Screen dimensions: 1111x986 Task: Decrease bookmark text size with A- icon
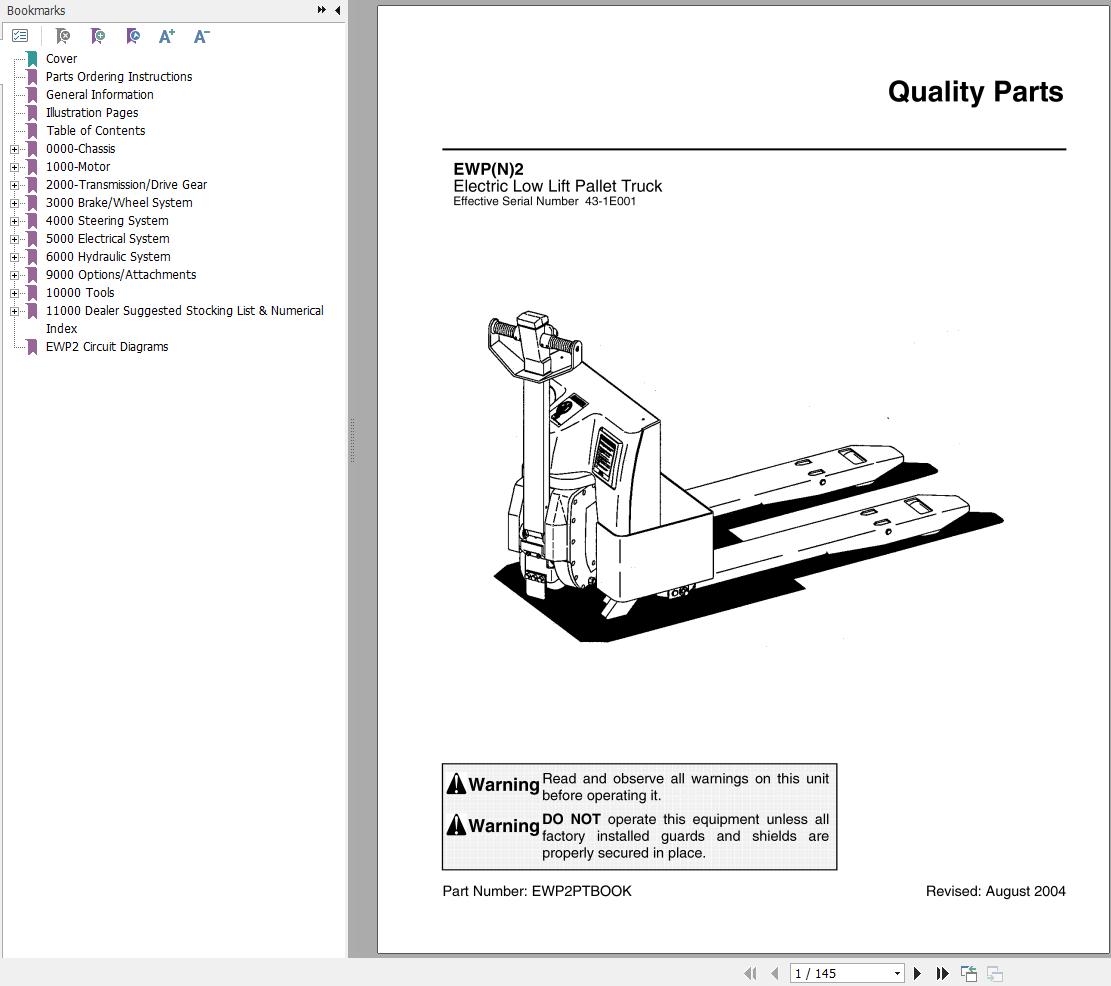click(x=200, y=35)
